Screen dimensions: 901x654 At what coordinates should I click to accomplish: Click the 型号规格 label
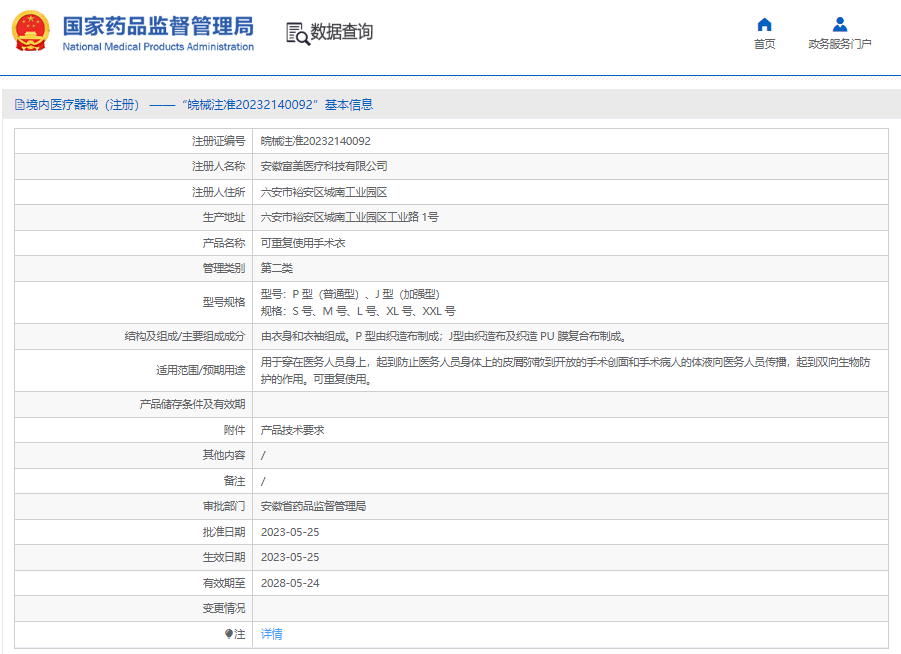(224, 302)
